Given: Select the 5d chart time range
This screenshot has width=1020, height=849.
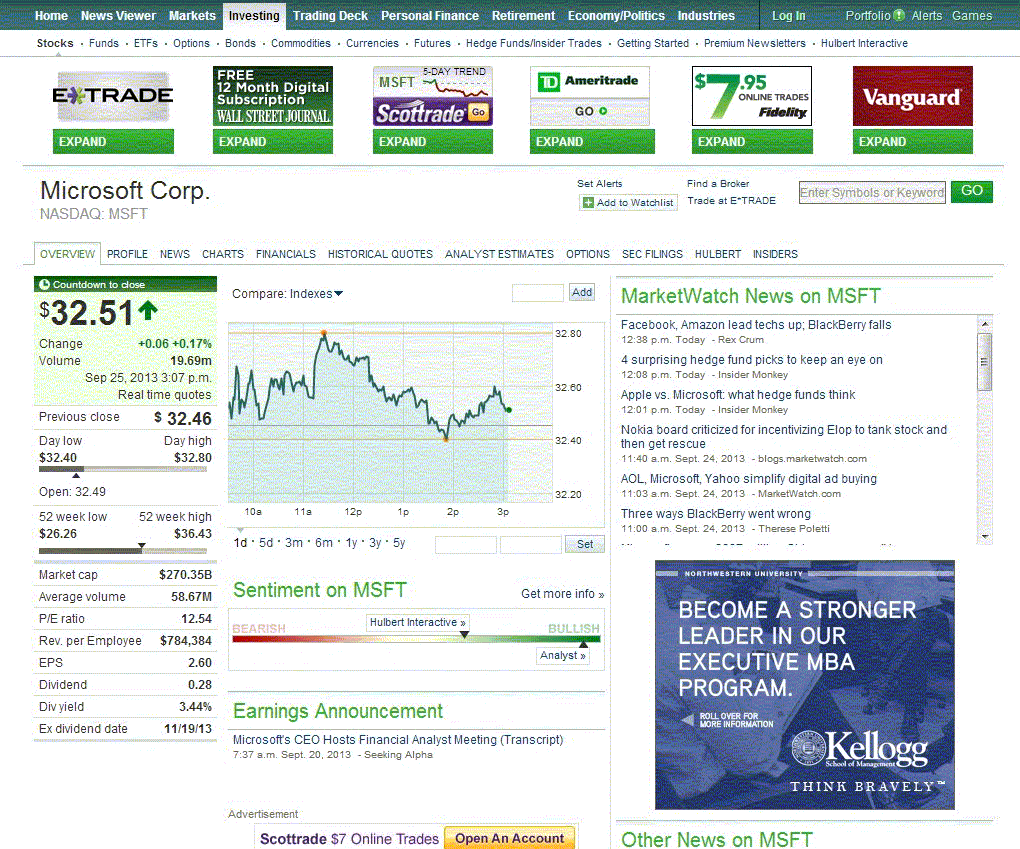Looking at the screenshot, I should pyautogui.click(x=266, y=543).
